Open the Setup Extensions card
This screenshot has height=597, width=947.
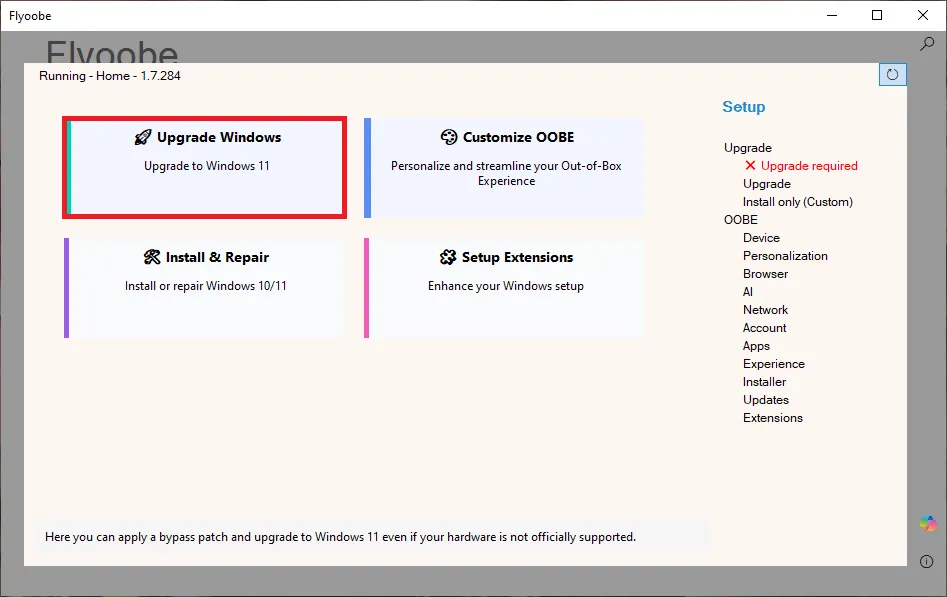pos(504,288)
